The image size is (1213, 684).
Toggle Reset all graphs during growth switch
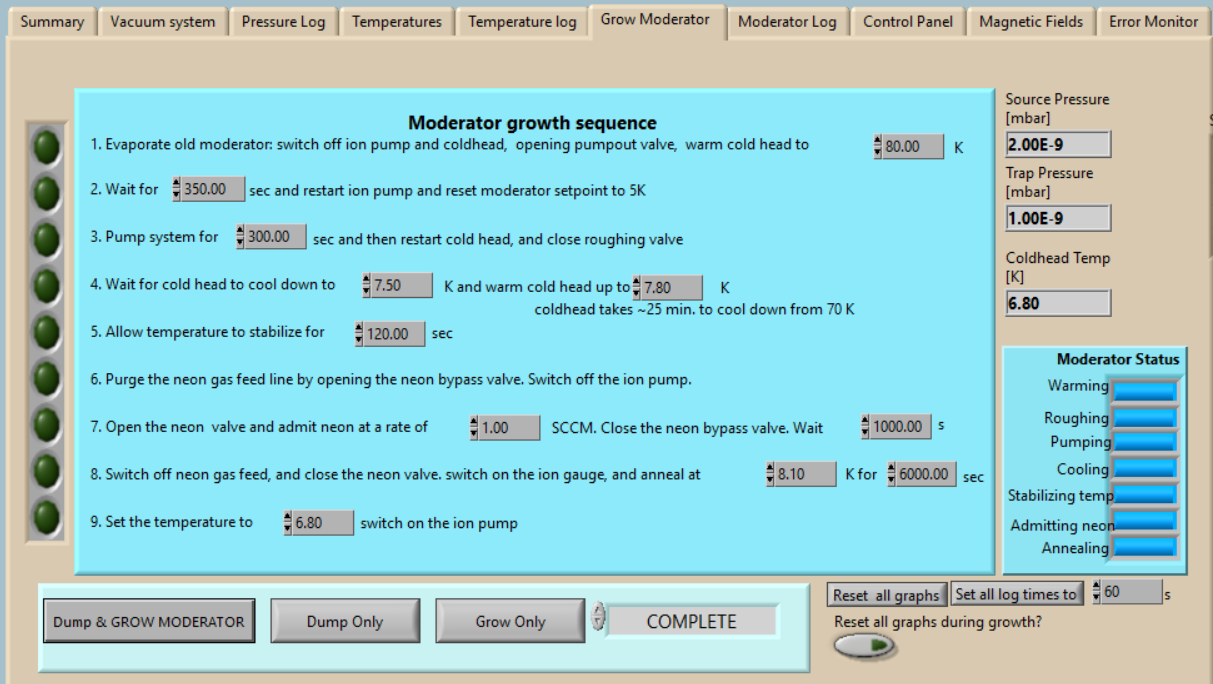pyautogui.click(x=864, y=647)
